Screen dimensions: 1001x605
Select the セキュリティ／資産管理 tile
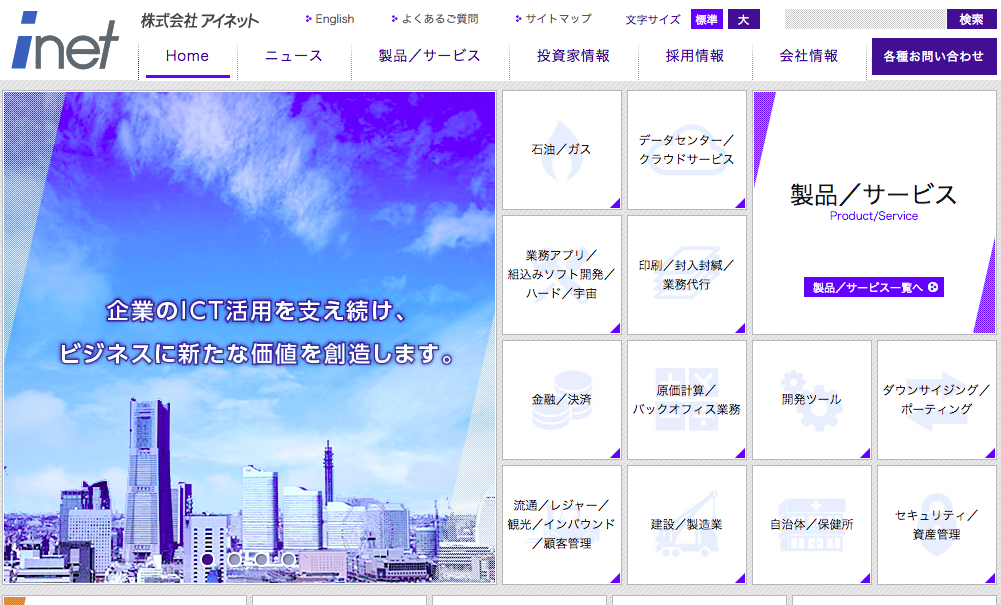click(x=936, y=524)
